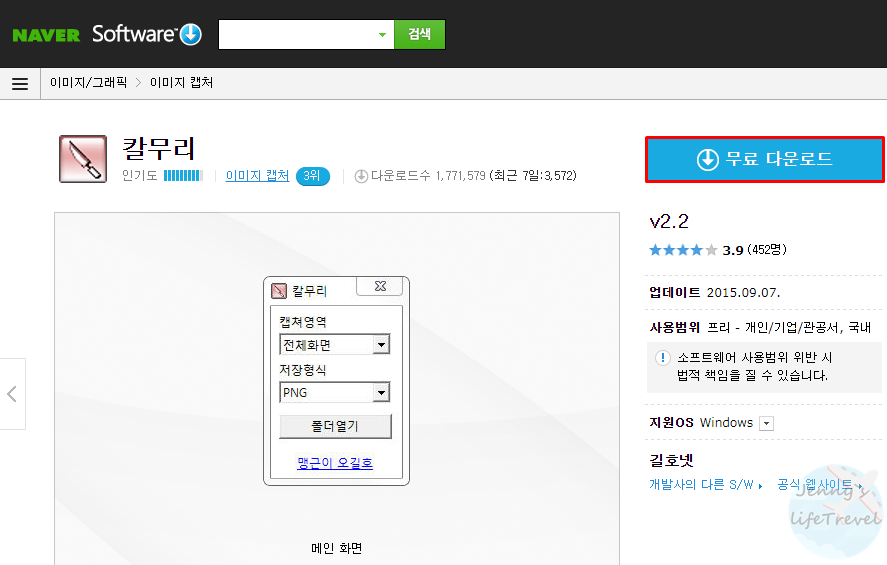The width and height of the screenshot is (887, 565).
Task: Click the NAVER logo
Action: (x=46, y=35)
